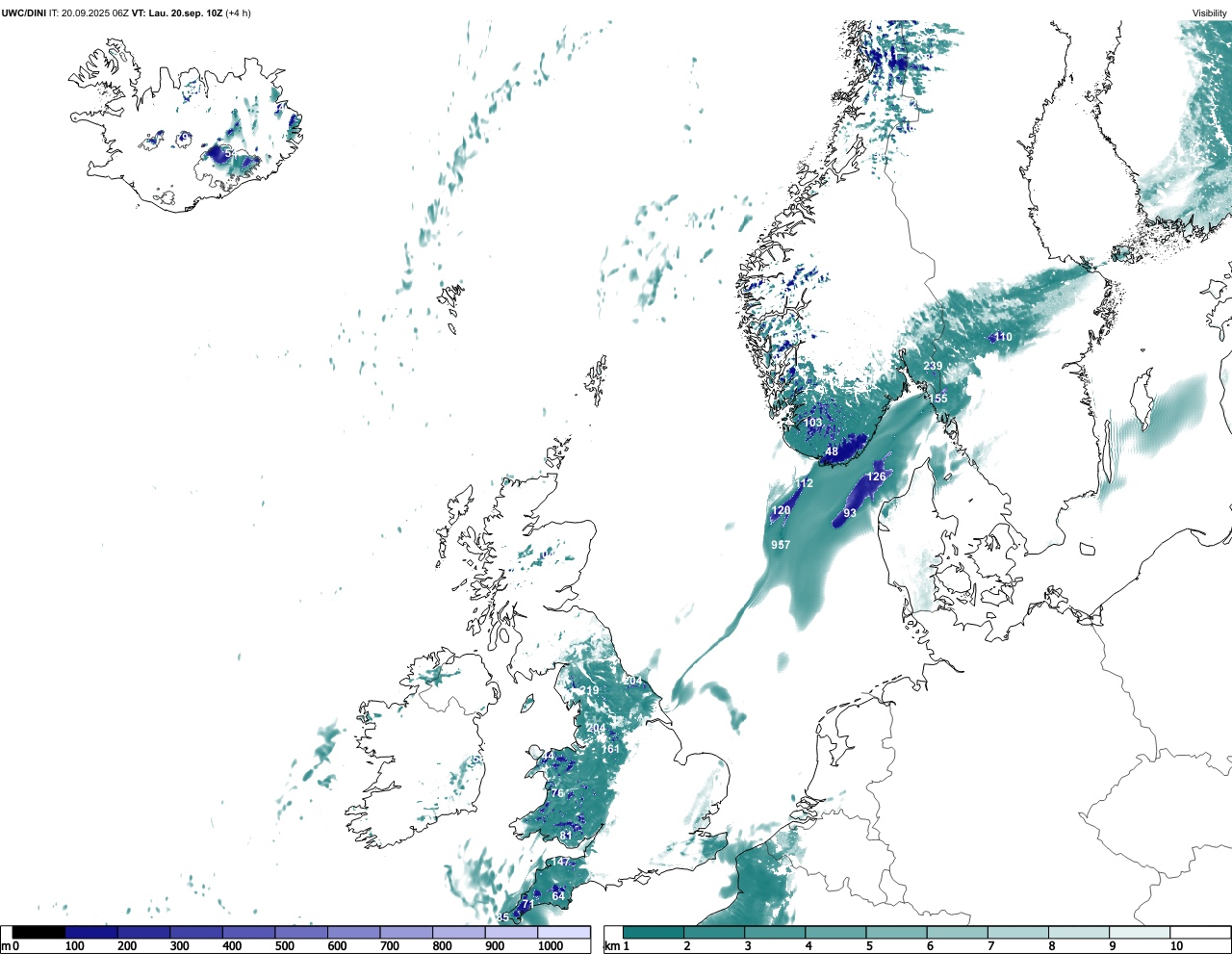
Task: Click the 300–400 m legend swatch
Action: [196, 933]
